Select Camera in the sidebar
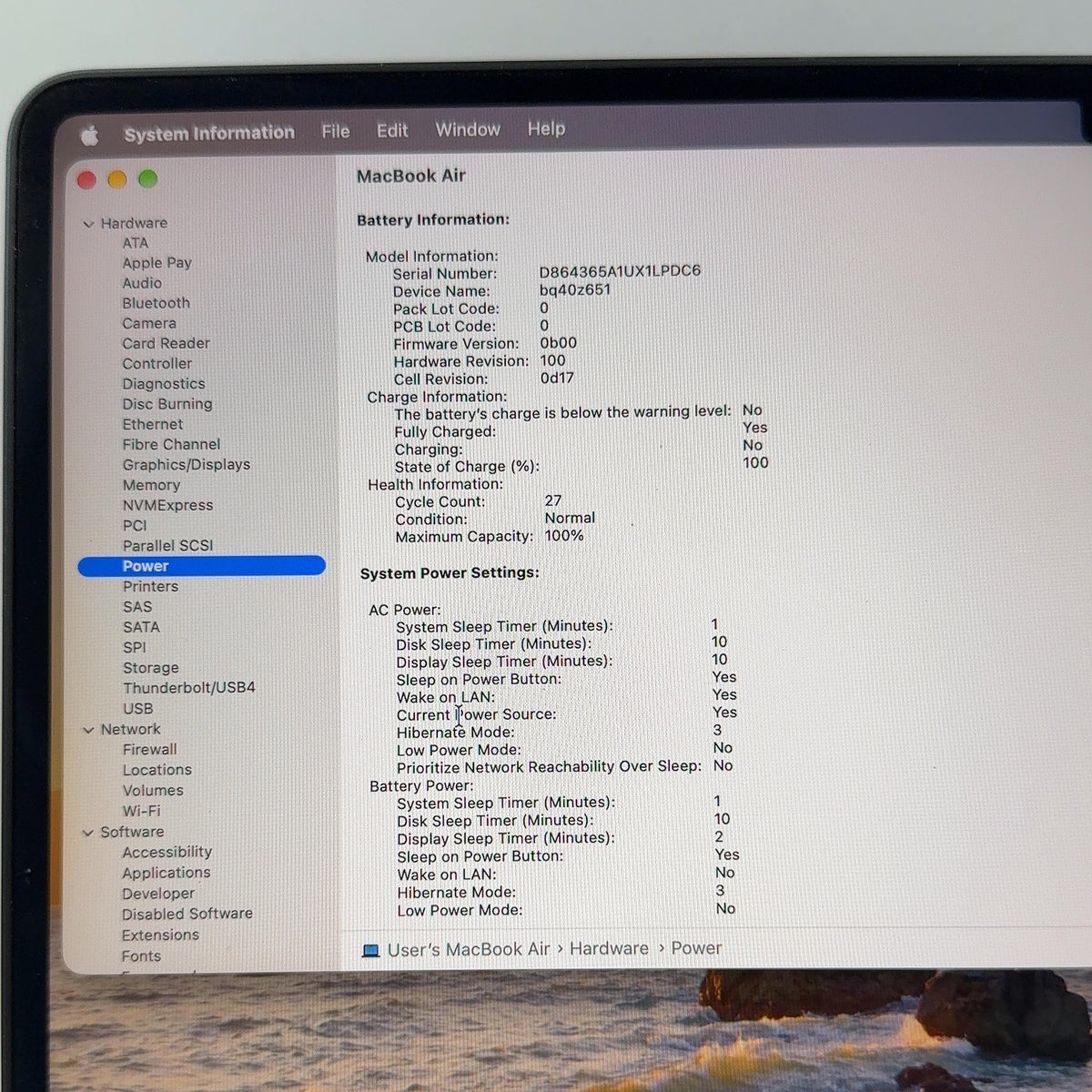Screen dimensions: 1092x1092 click(x=149, y=323)
